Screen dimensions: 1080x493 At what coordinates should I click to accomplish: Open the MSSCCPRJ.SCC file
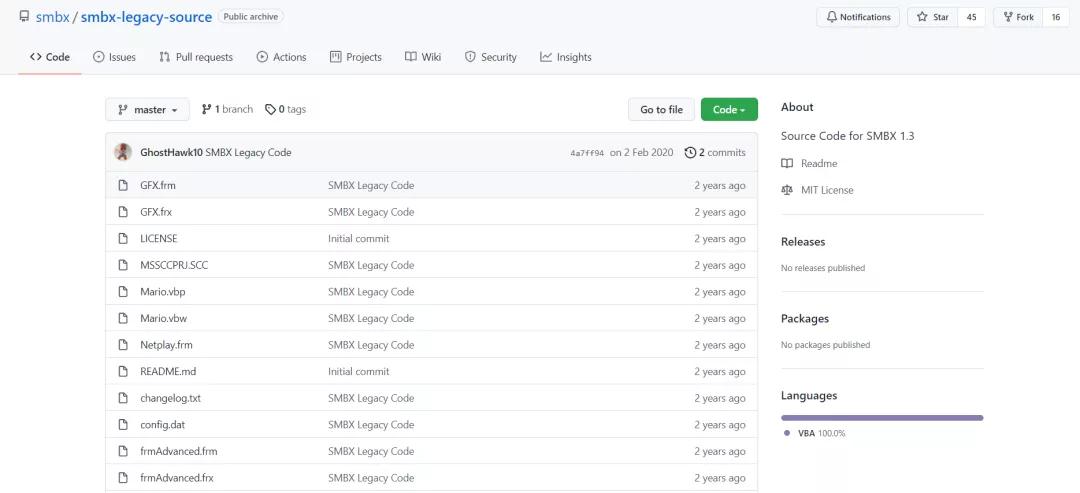174,265
